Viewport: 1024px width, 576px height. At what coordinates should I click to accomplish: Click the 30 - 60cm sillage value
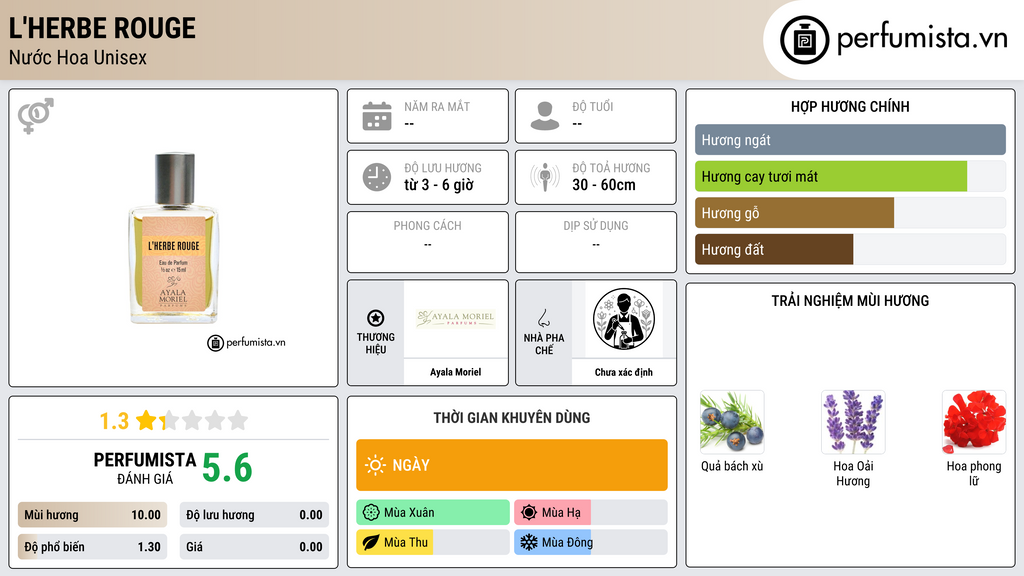click(x=604, y=185)
